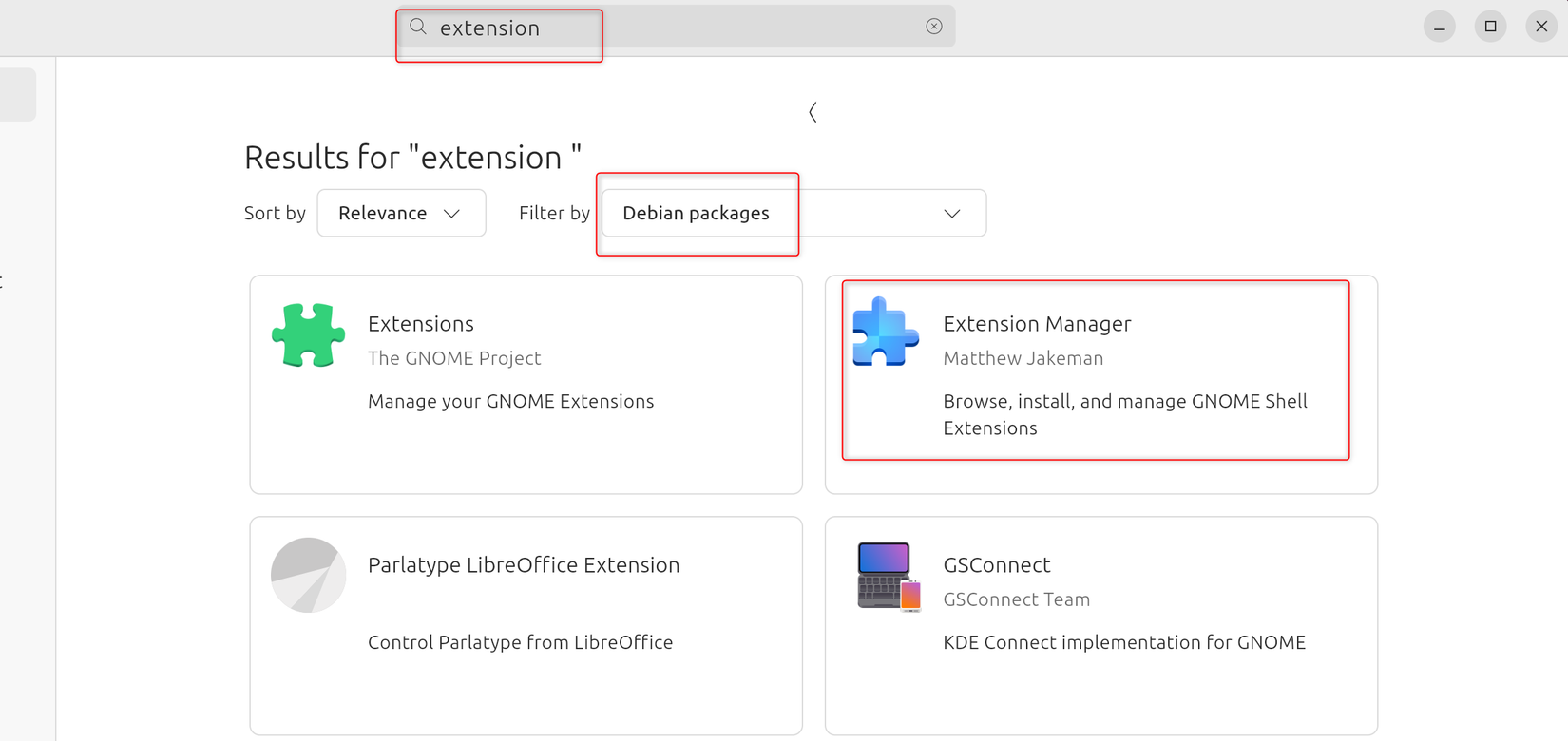
Task: Click the Parlatype gray circle icon
Action: click(308, 575)
